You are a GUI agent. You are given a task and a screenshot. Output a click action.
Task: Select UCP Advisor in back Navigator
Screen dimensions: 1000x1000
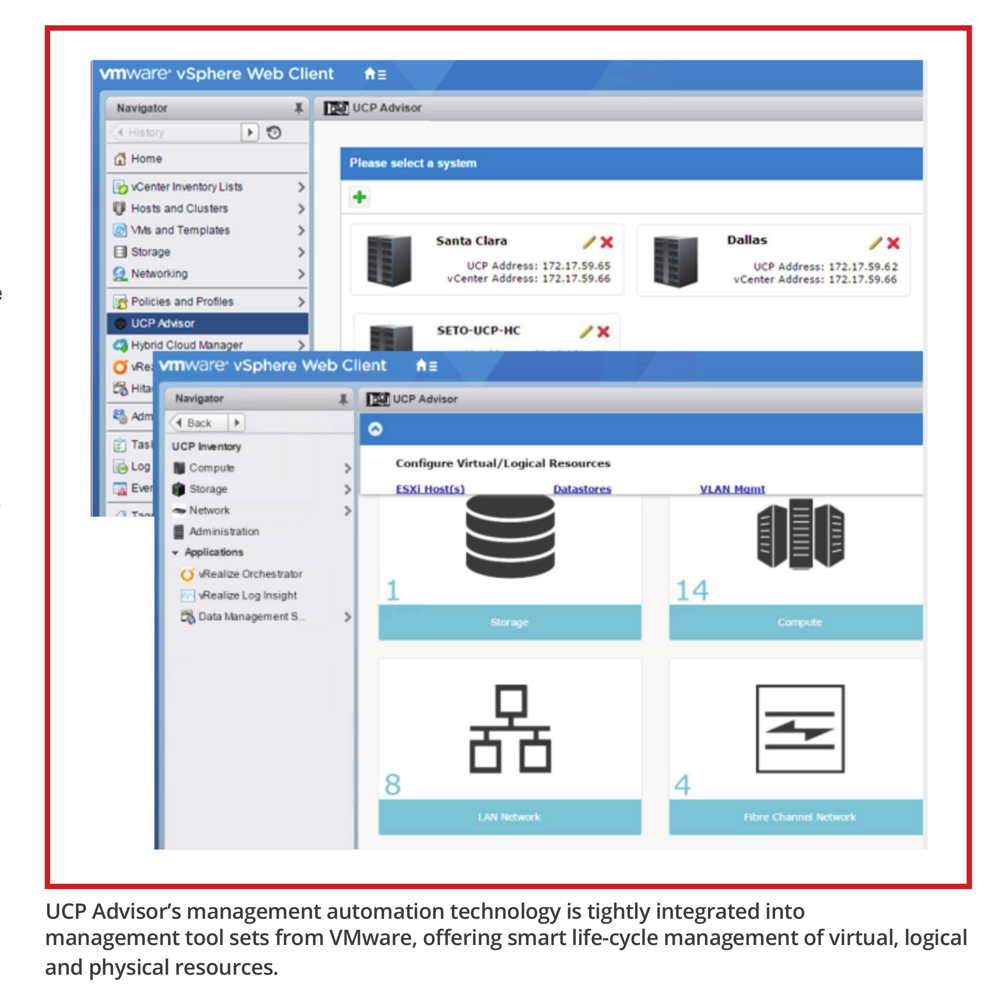tap(207, 323)
